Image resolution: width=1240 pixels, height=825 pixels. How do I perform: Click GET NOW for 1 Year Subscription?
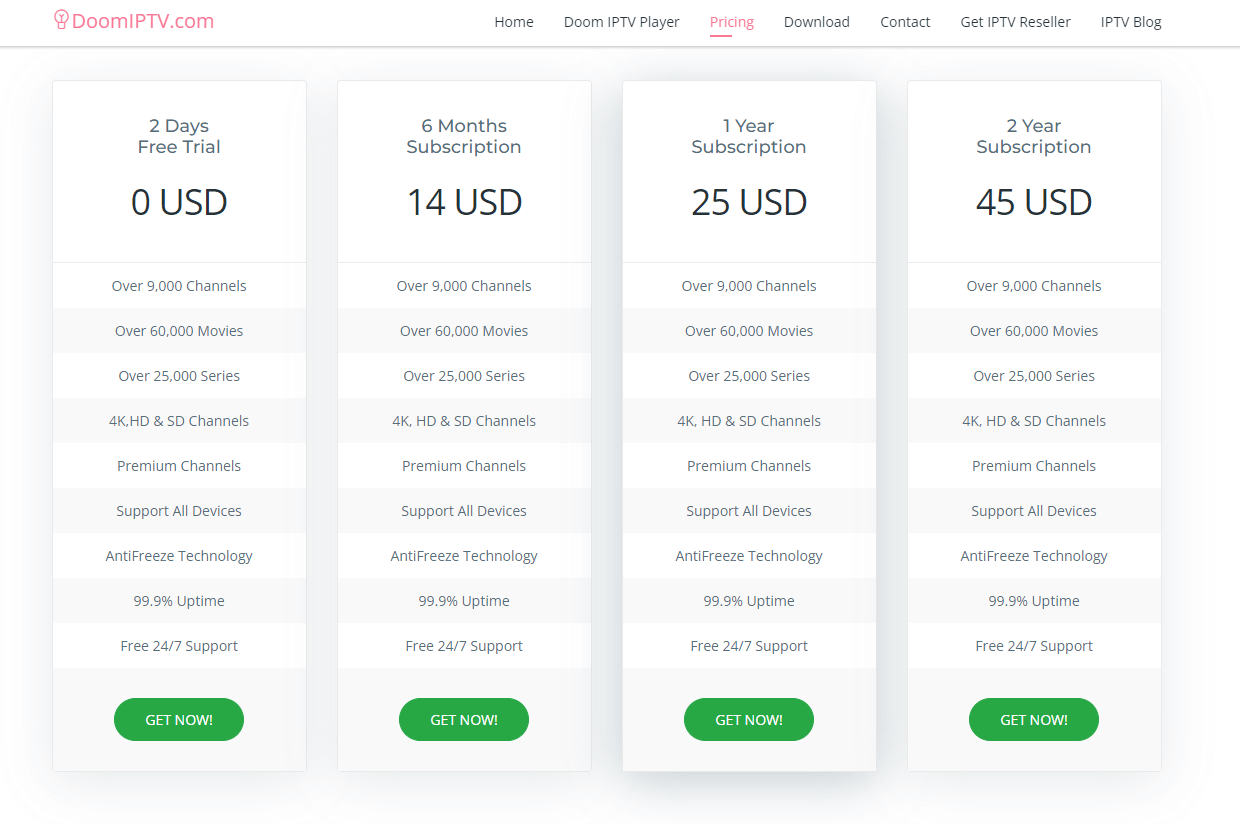click(x=749, y=720)
